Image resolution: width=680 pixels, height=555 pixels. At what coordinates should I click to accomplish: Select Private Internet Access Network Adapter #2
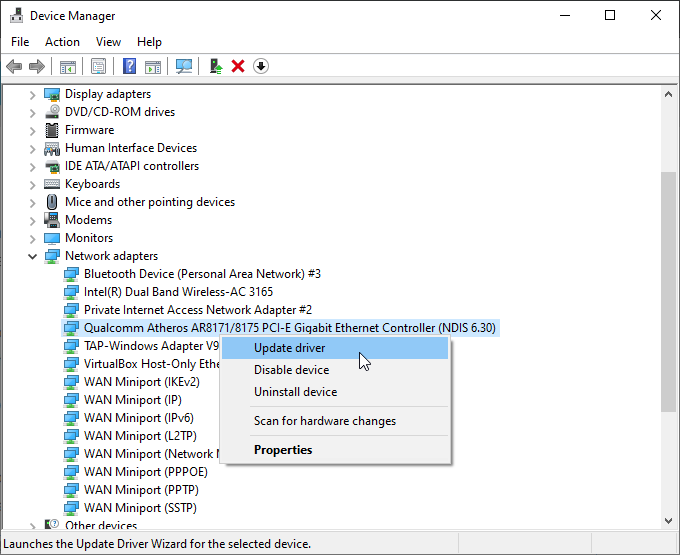198,310
